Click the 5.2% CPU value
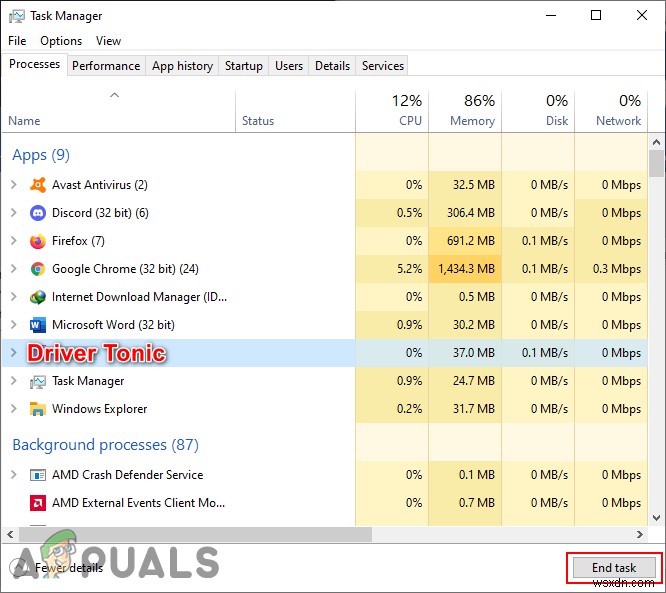Screen dimensions: 666x593 pyautogui.click(x=409, y=269)
